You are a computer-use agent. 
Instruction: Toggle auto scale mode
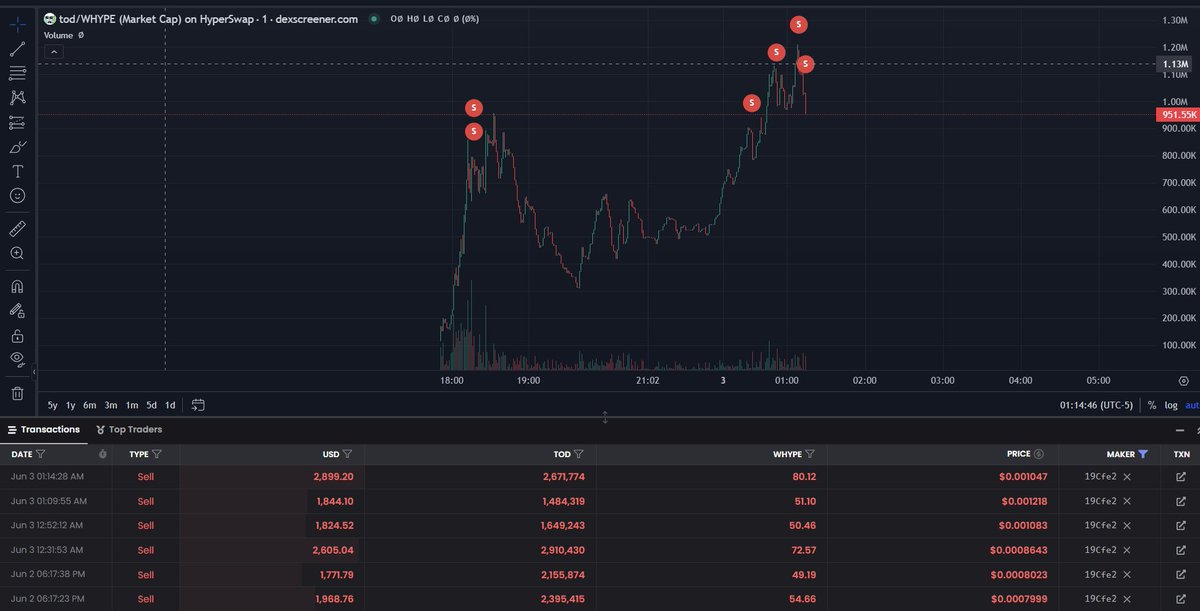(x=1191, y=405)
